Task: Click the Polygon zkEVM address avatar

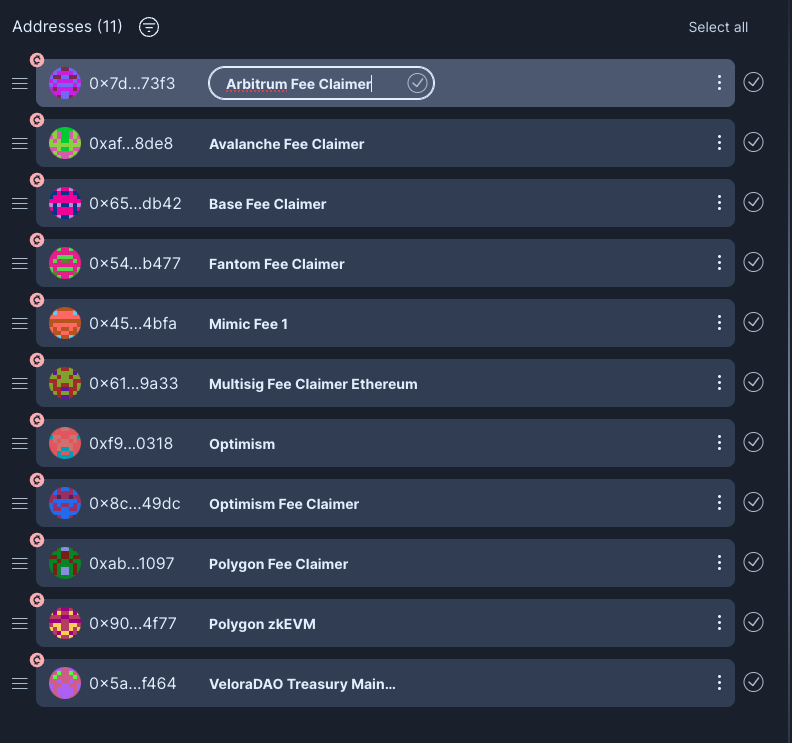Action: click(x=65, y=623)
